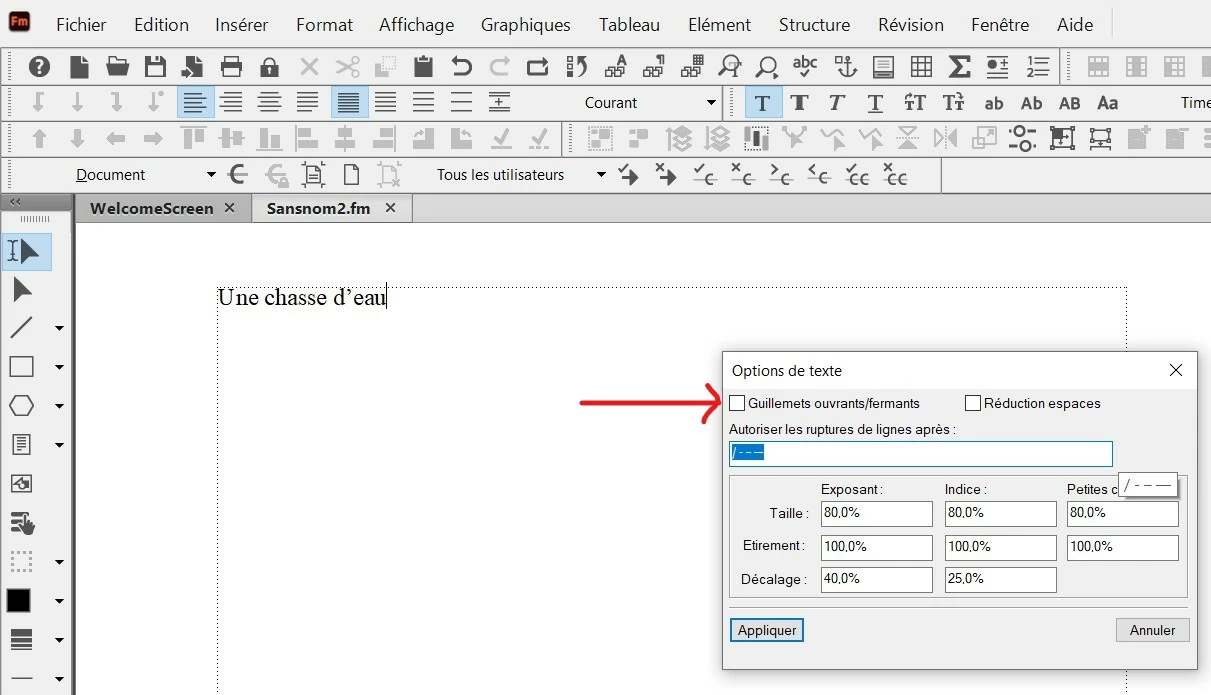Toggle fully justified alignment button
The width and height of the screenshot is (1211, 695).
tap(350, 103)
